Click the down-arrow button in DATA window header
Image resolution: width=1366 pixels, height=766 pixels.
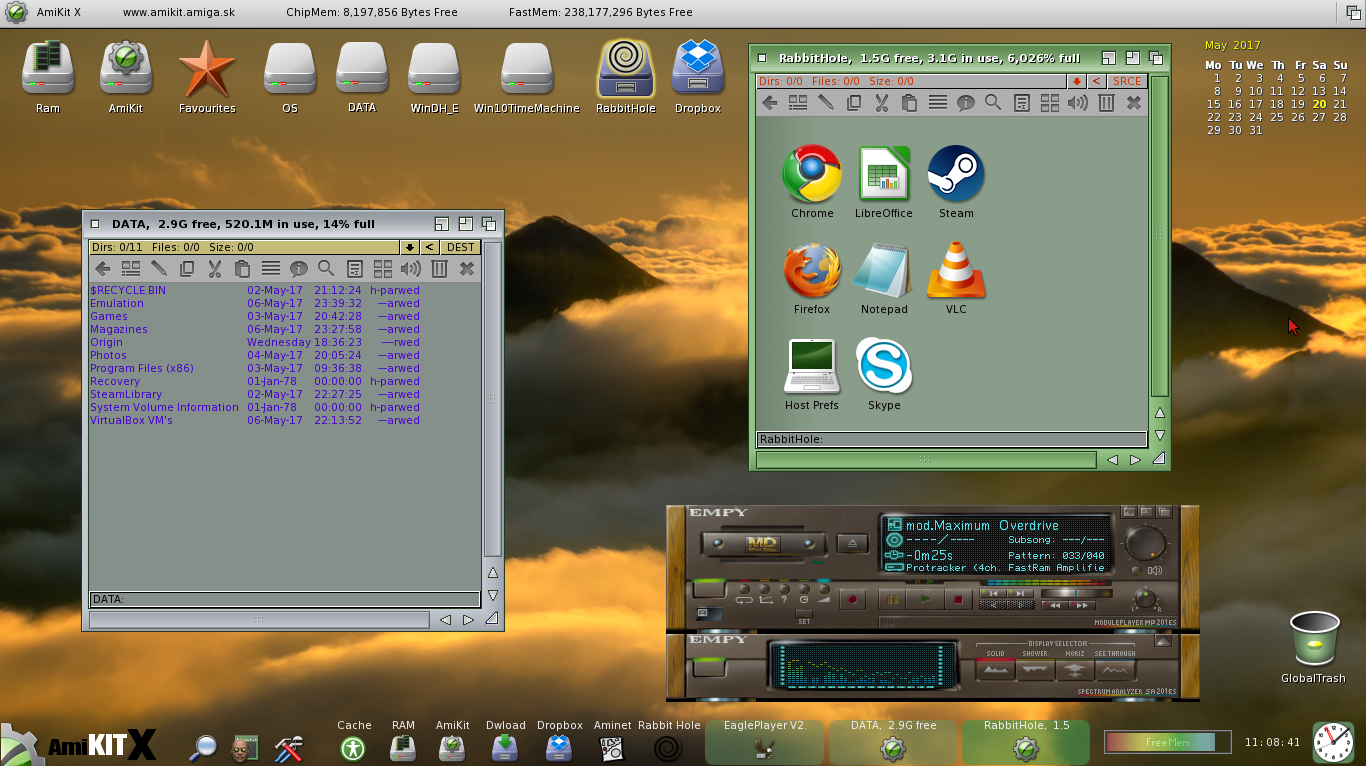(410, 247)
